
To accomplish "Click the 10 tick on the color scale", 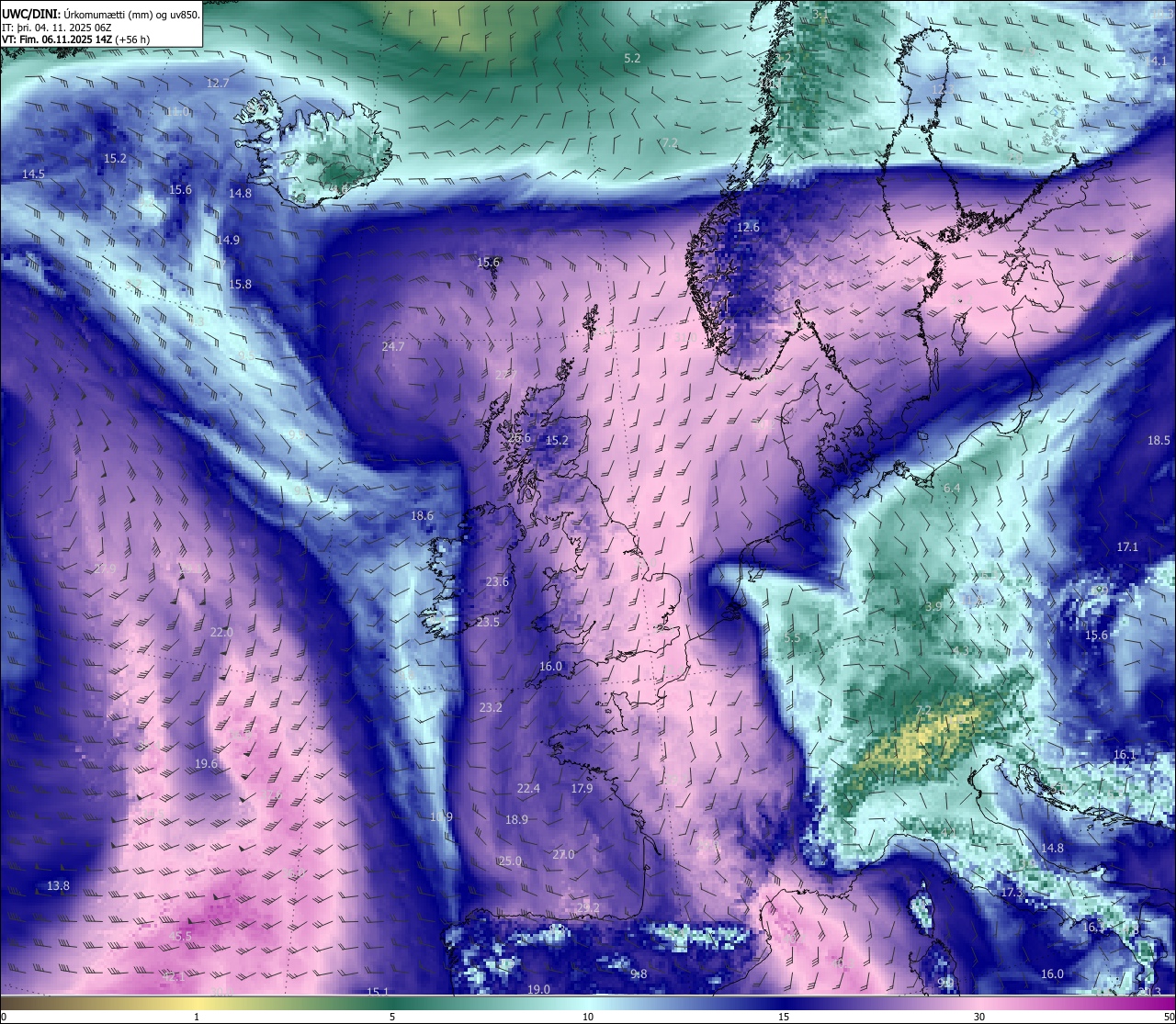I will (x=588, y=1017).
